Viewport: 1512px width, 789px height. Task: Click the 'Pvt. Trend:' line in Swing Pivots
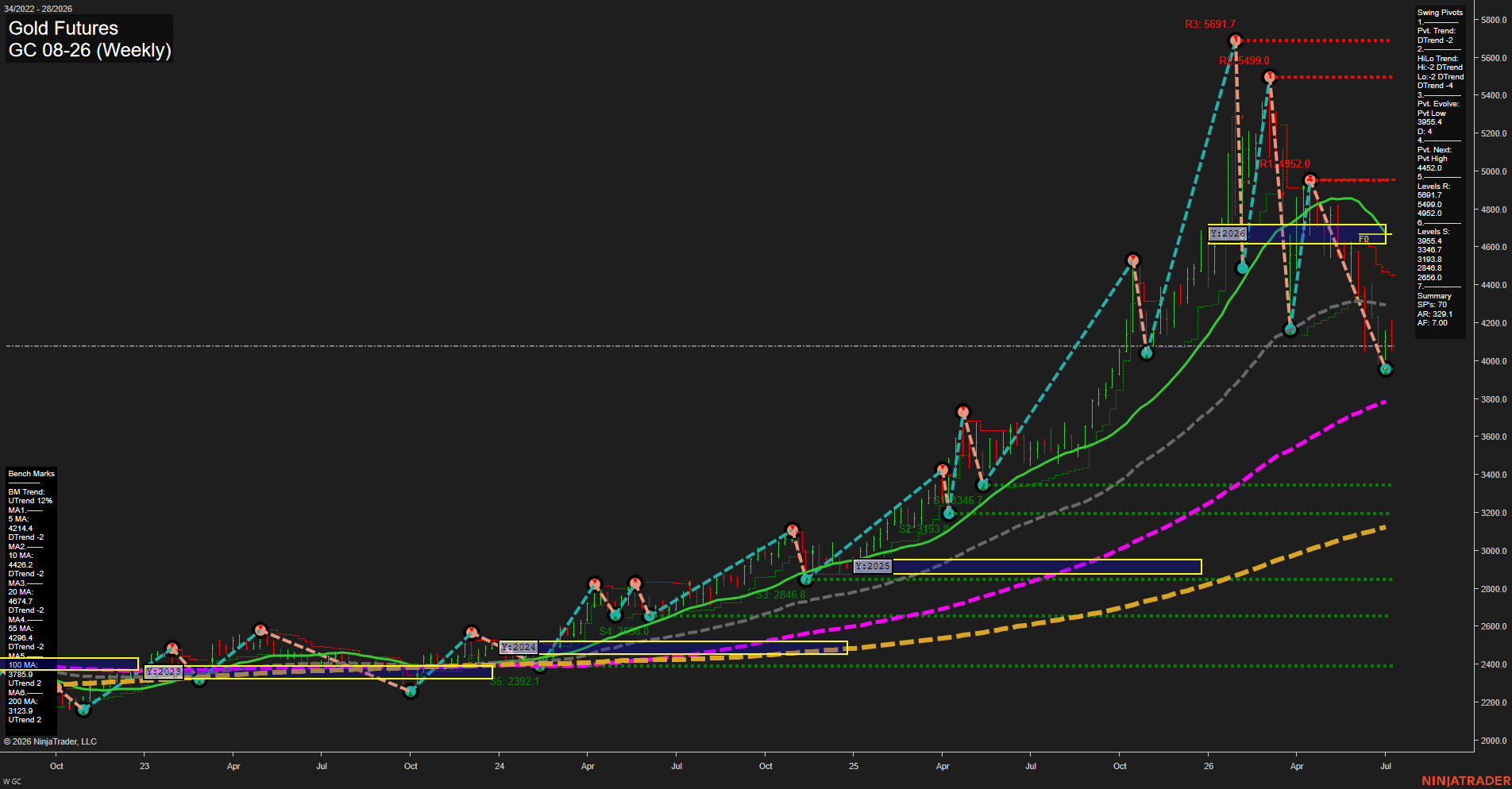pos(1437,31)
